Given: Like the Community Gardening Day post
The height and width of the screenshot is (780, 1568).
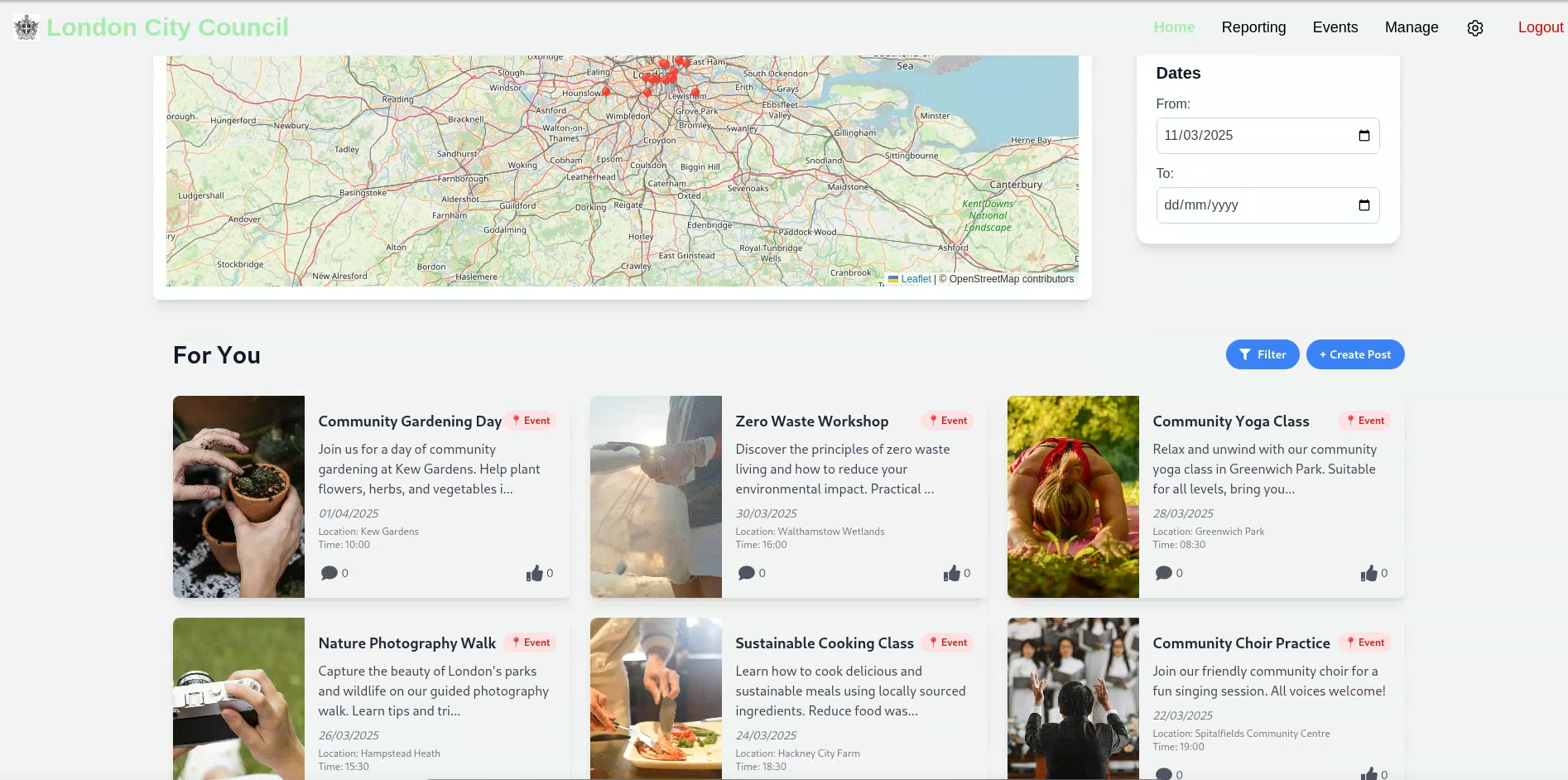Looking at the screenshot, I should pos(535,573).
